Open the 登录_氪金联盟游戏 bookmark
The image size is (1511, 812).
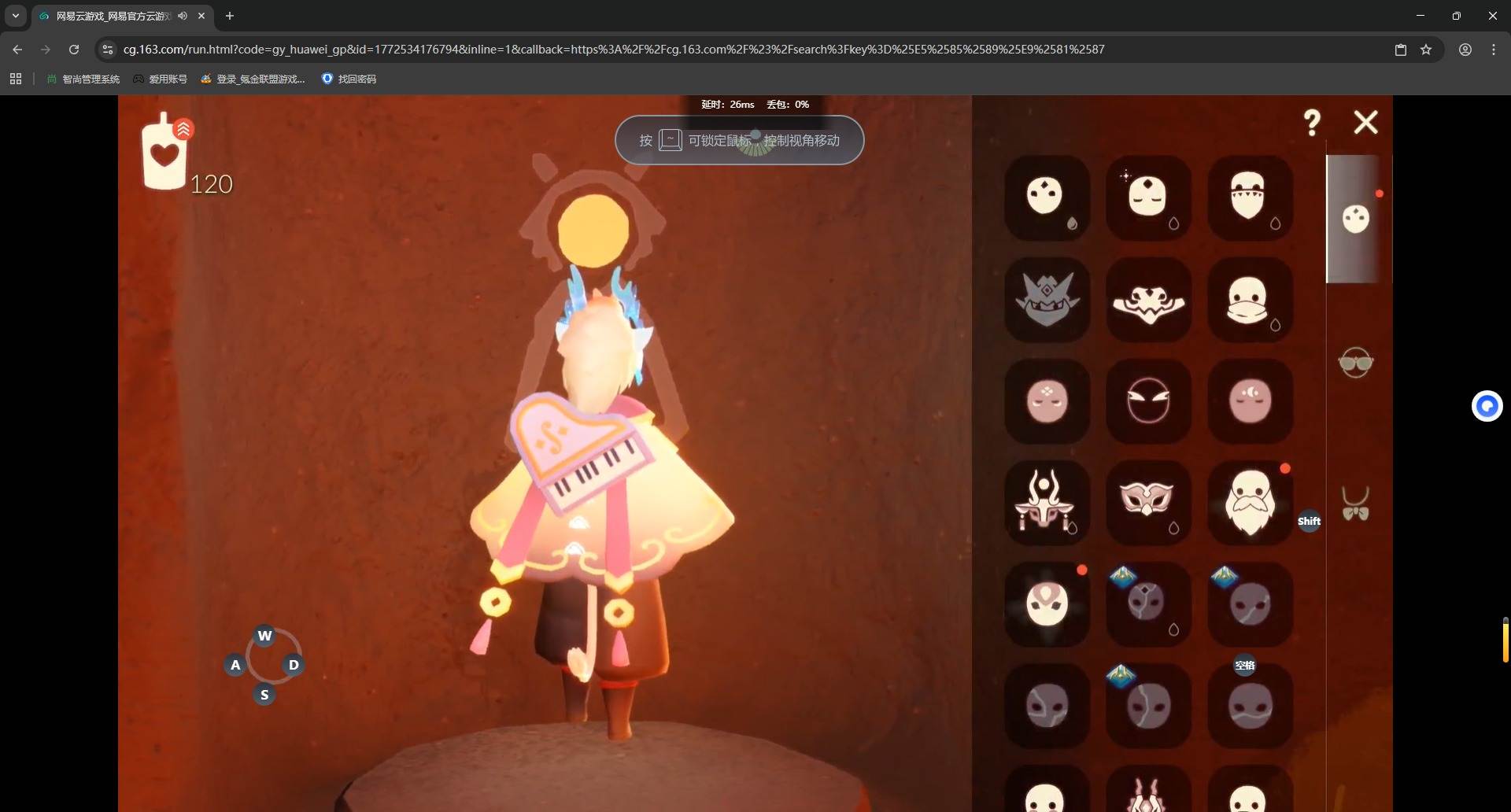pos(253,79)
